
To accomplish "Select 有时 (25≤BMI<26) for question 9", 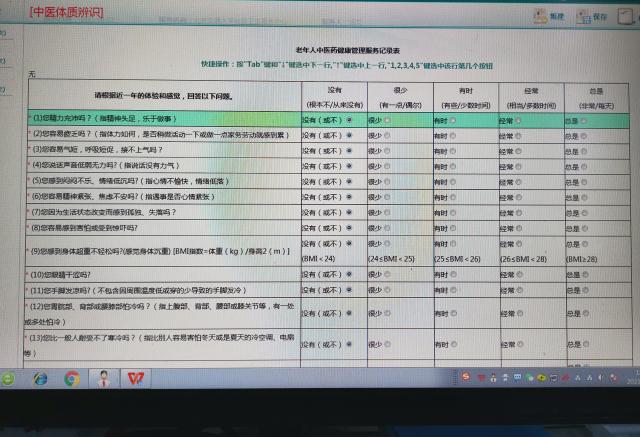I will pyautogui.click(x=452, y=244).
